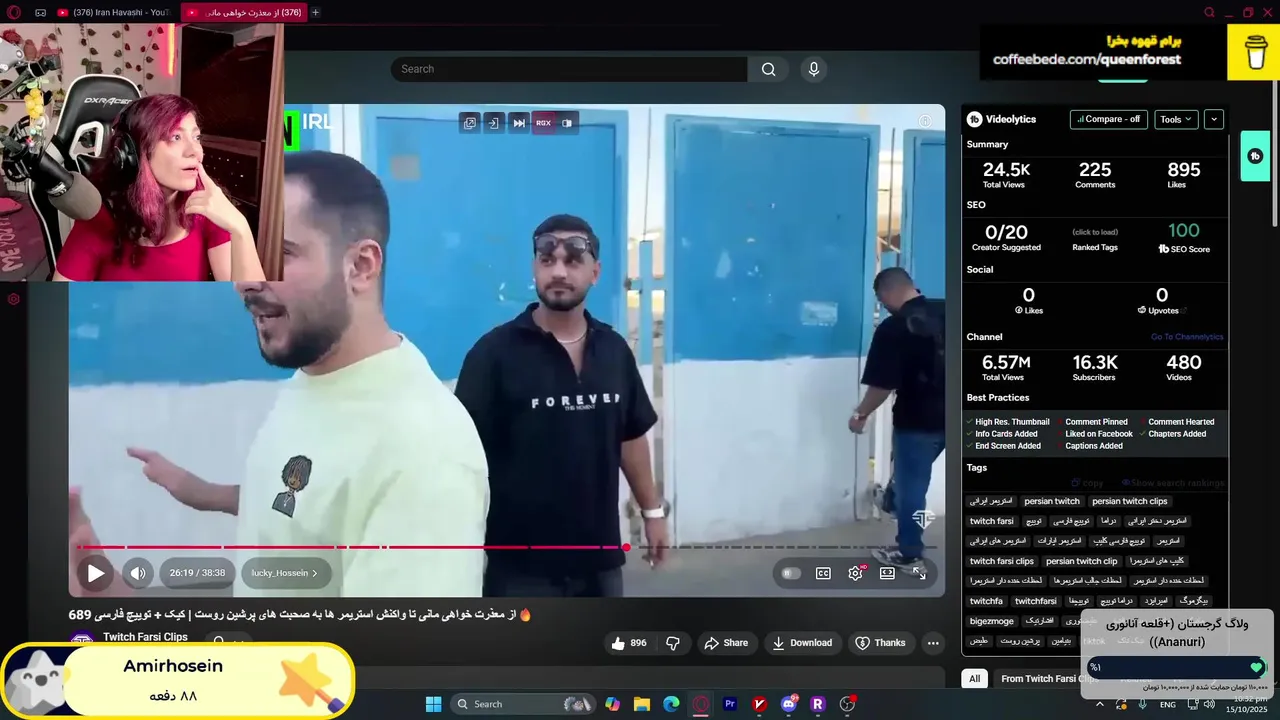Click the bigezmoge tag
Screen dimensions: 1280x720
[991, 621]
